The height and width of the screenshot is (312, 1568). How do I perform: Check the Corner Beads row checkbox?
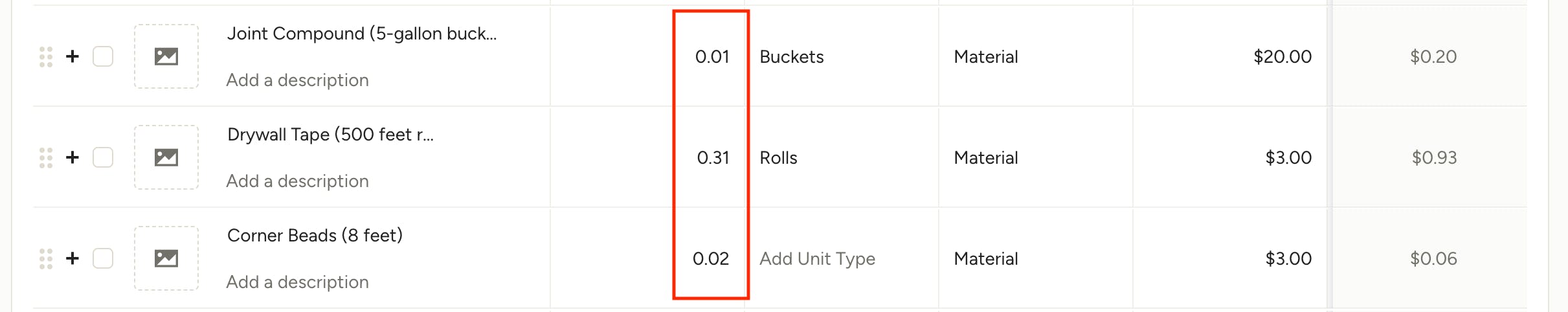(103, 259)
